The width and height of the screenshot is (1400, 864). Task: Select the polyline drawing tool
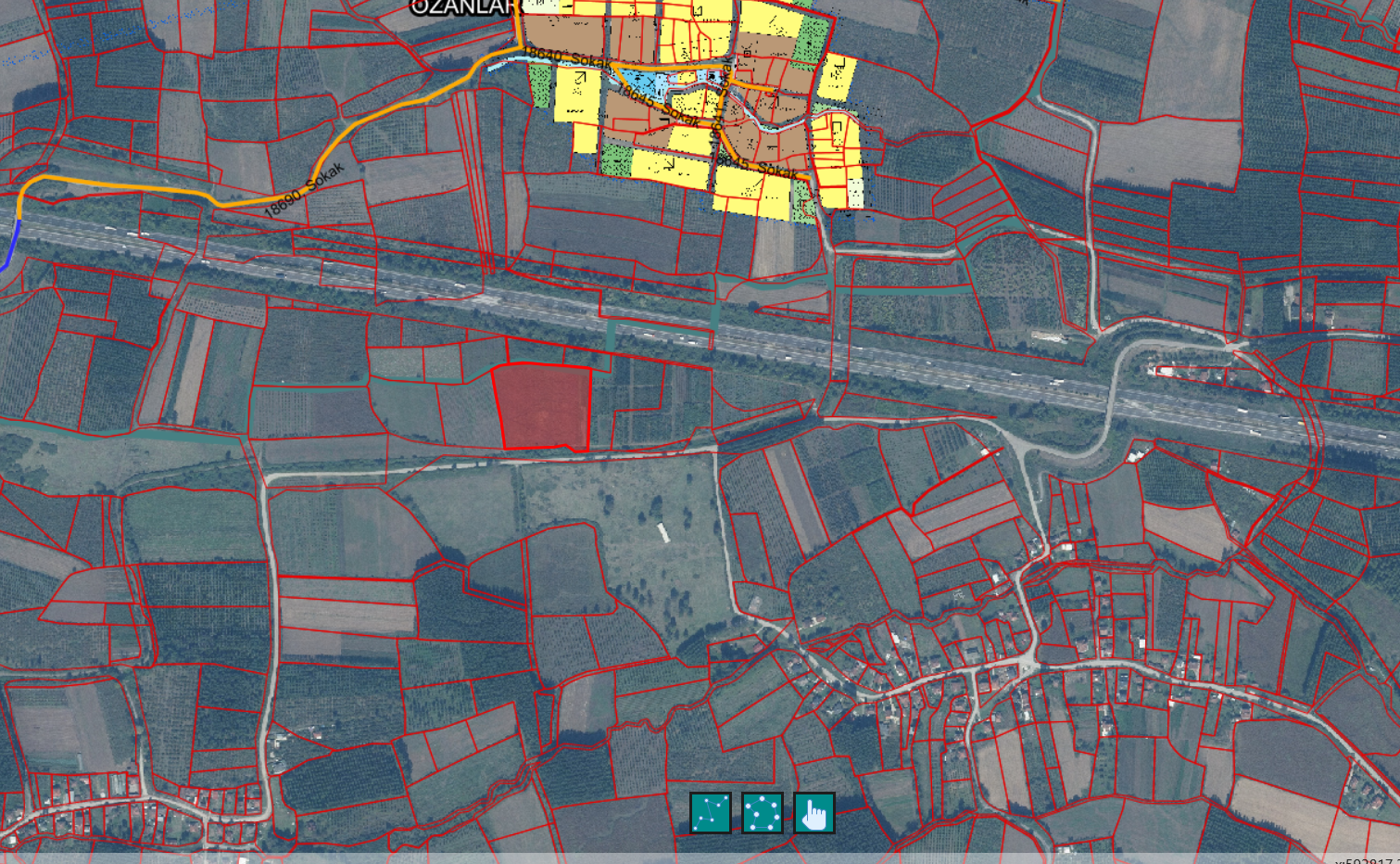click(x=711, y=813)
